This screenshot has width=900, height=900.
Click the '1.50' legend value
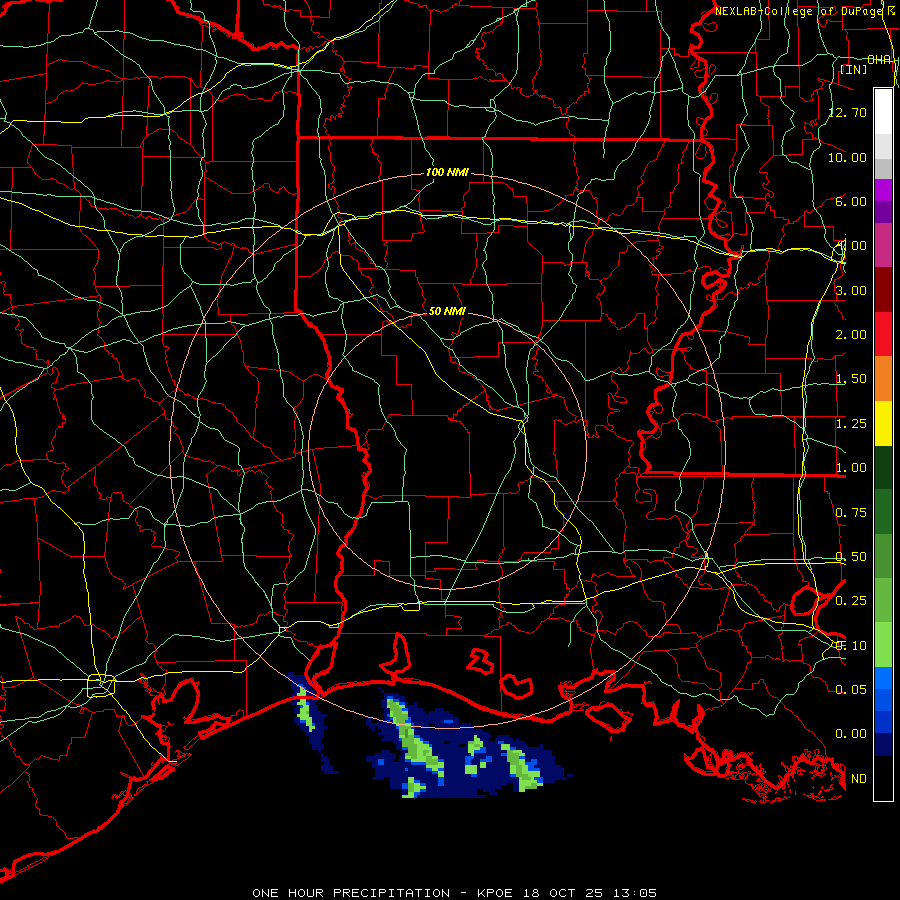[x=851, y=379]
